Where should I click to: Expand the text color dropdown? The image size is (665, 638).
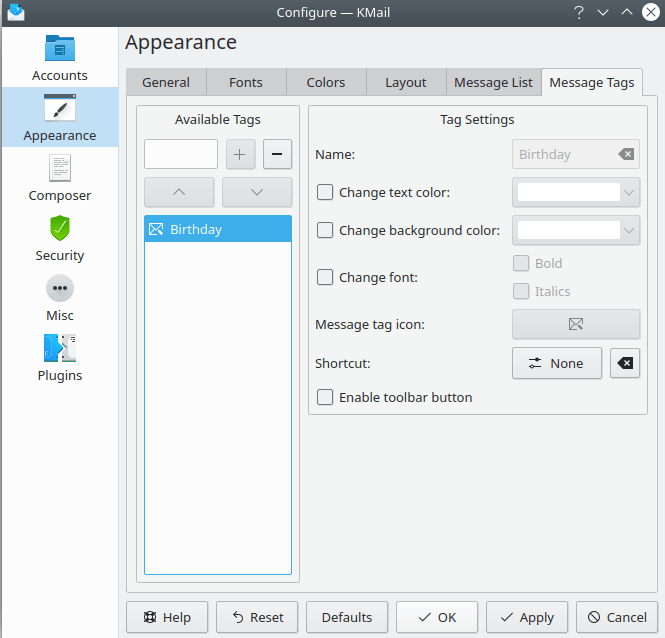[x=629, y=192]
